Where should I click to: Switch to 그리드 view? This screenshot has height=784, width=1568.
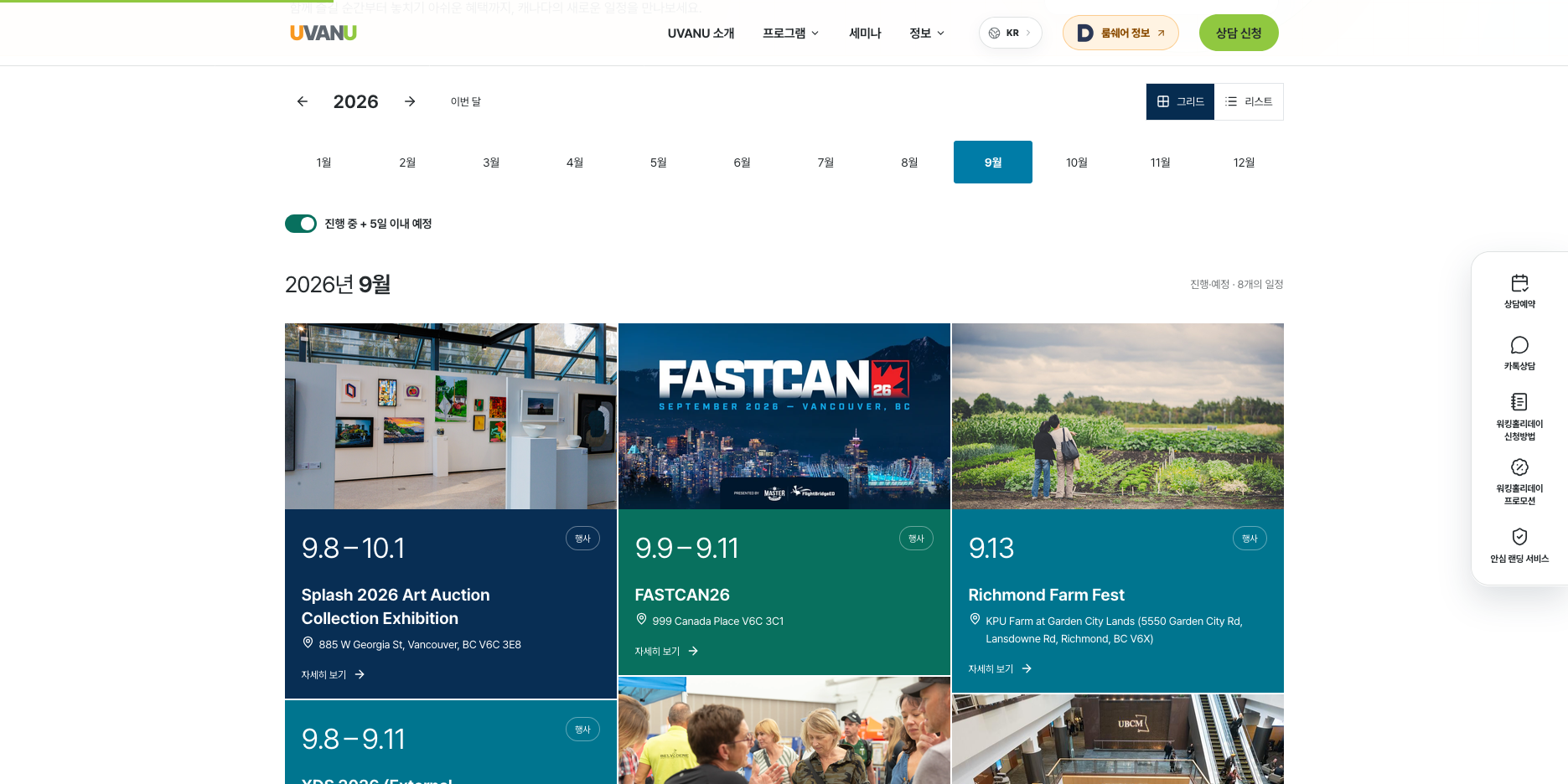point(1180,101)
